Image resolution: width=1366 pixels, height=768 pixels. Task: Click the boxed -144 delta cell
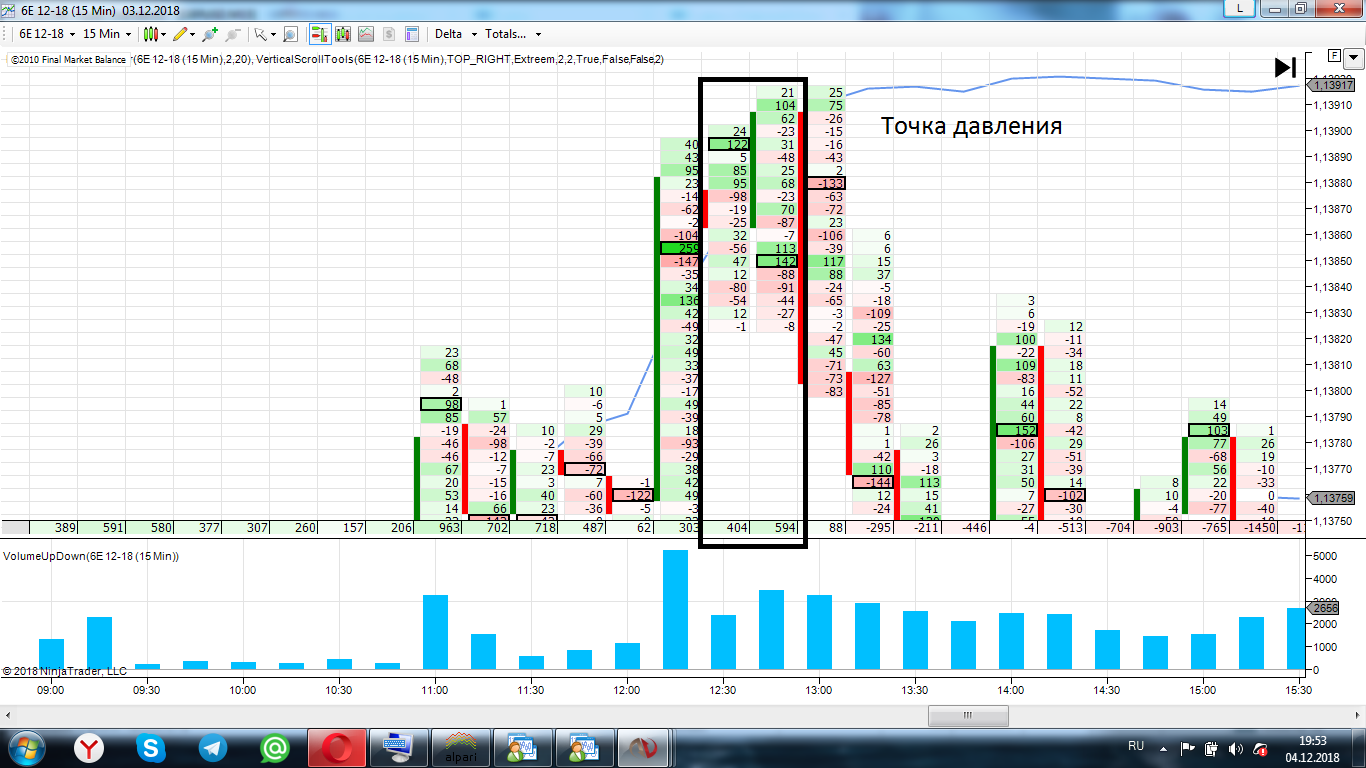(872, 482)
